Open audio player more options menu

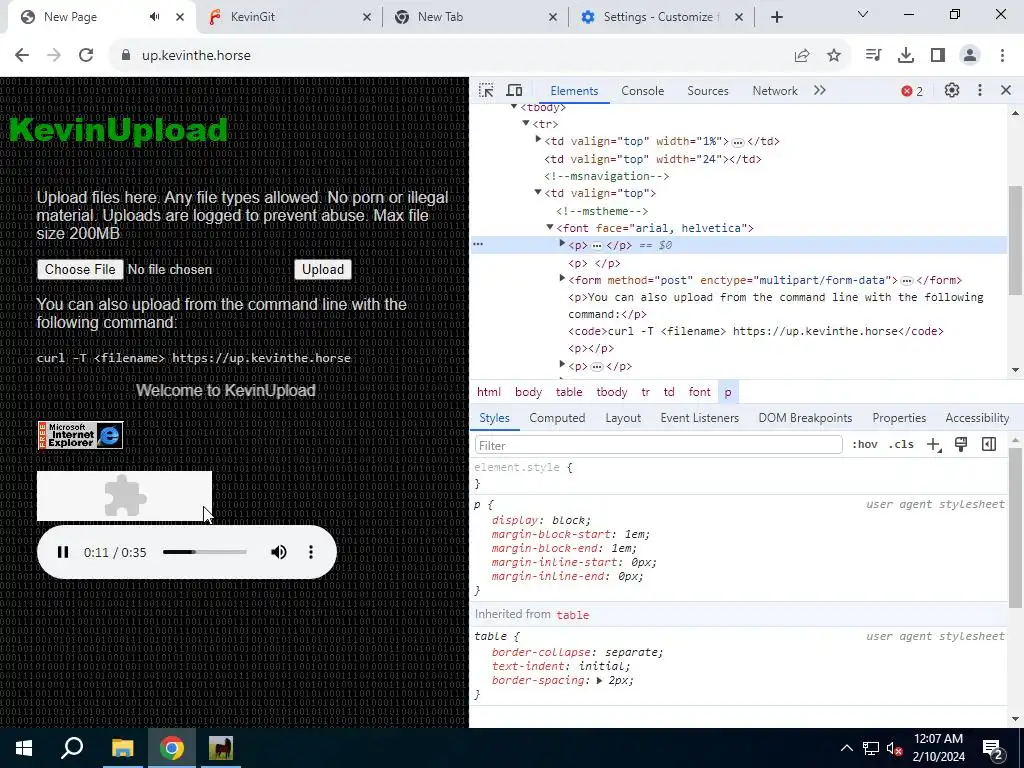point(311,552)
